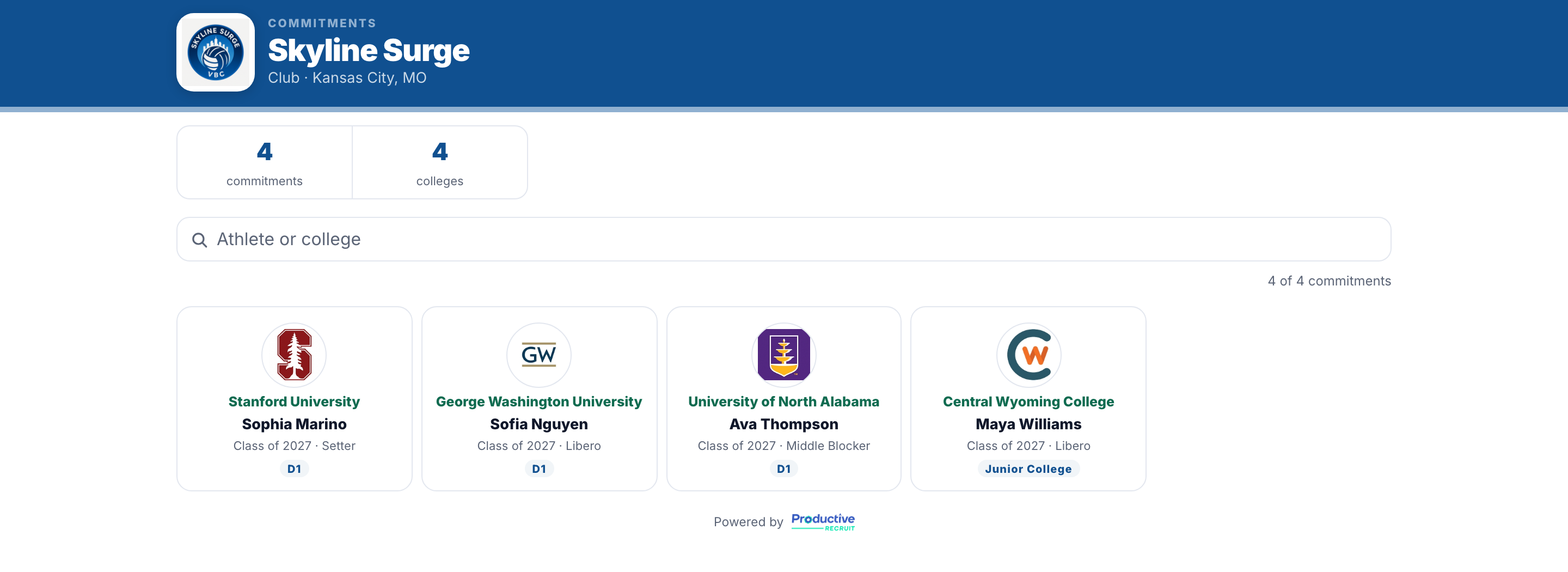Click the D1 badge under Sofia Nguyen
Image resolution: width=1568 pixels, height=572 pixels.
click(538, 468)
